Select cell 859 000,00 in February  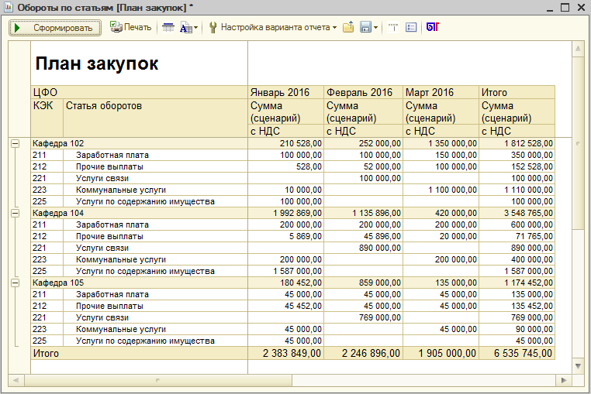(363, 283)
